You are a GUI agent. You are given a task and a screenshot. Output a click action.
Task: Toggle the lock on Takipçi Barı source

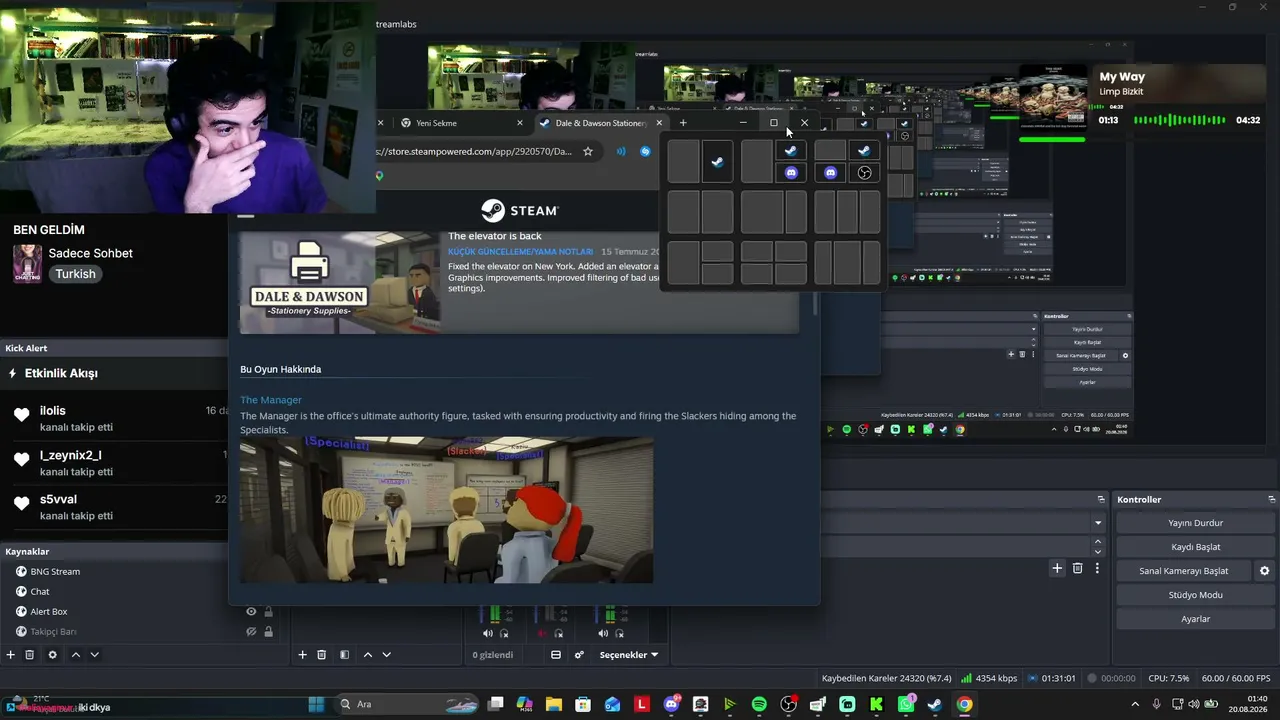click(269, 632)
